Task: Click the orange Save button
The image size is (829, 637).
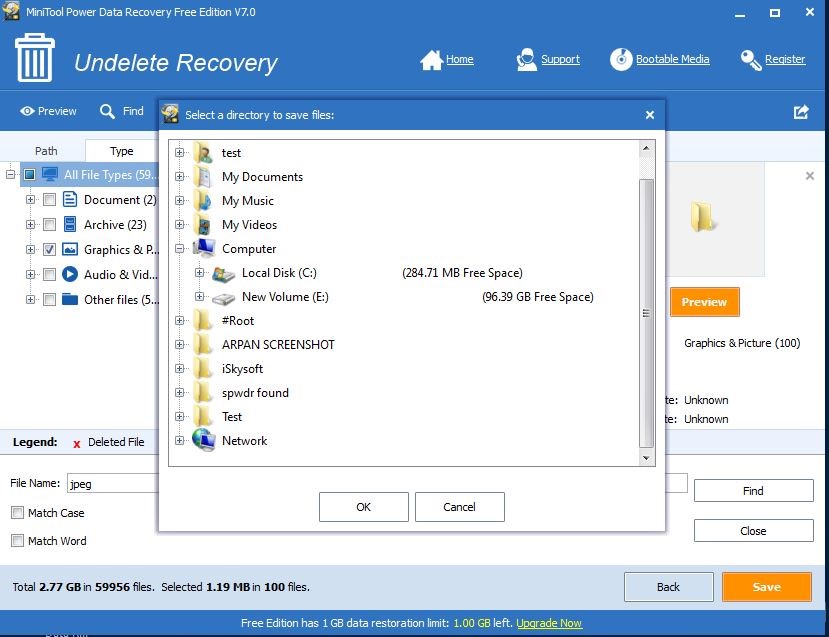Action: click(x=767, y=587)
